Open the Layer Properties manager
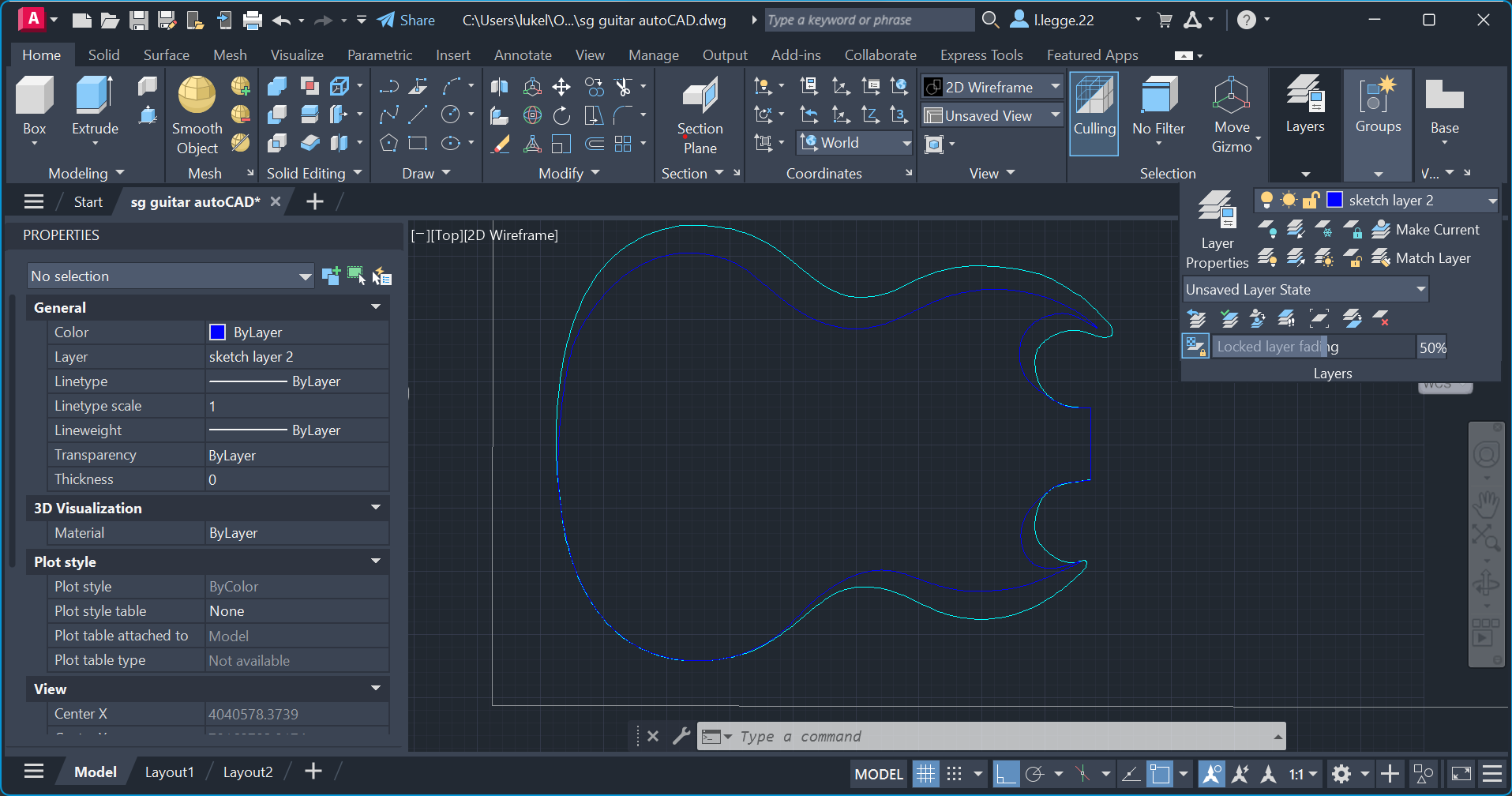This screenshot has width=1512, height=796. pyautogui.click(x=1217, y=230)
